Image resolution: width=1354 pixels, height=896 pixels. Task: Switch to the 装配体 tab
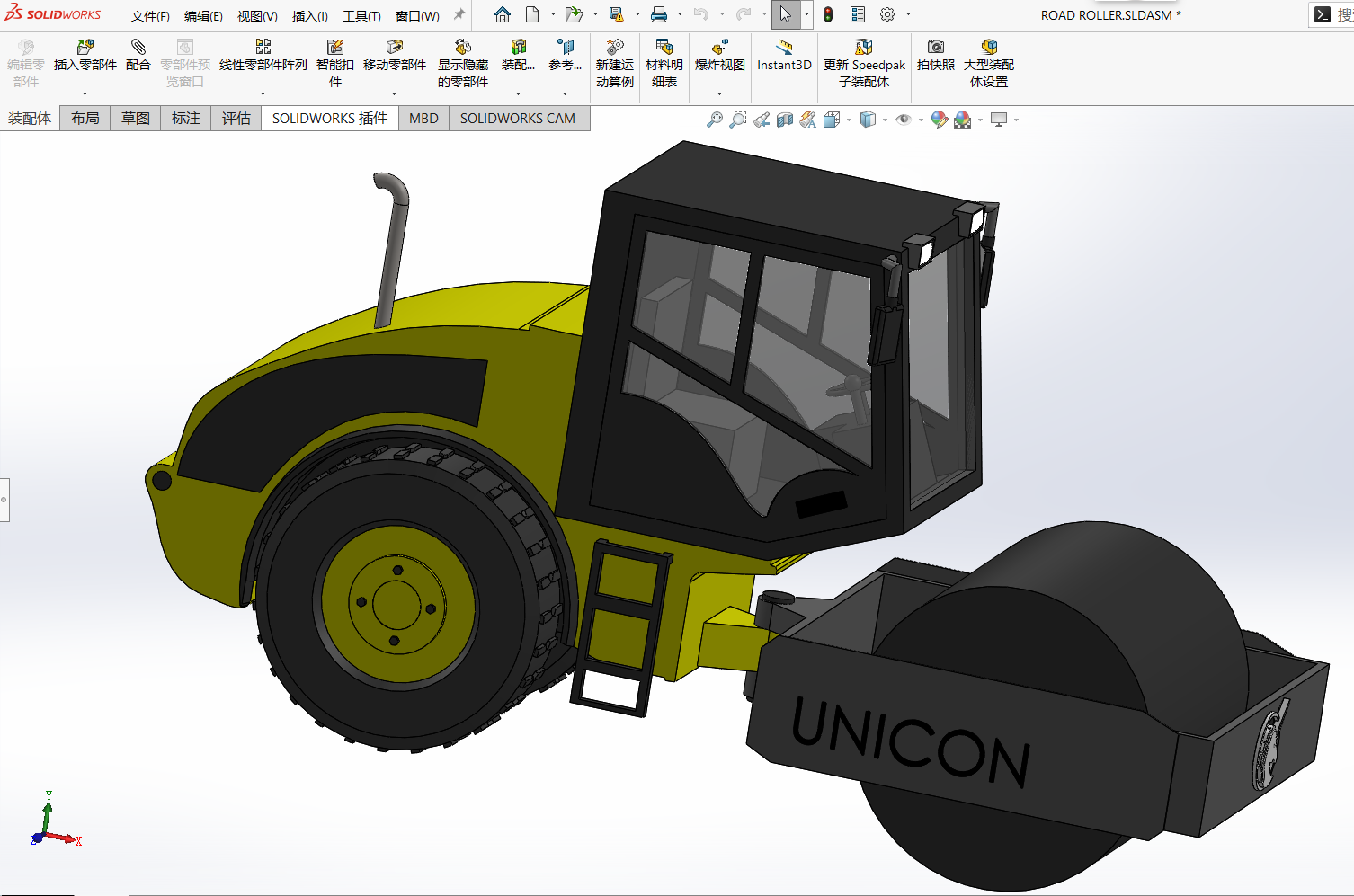30,118
